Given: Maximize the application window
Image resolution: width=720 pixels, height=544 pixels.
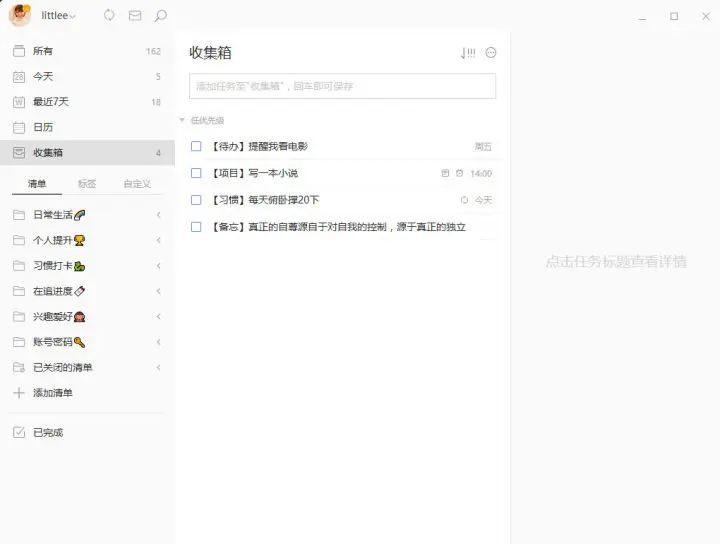Looking at the screenshot, I should (674, 17).
